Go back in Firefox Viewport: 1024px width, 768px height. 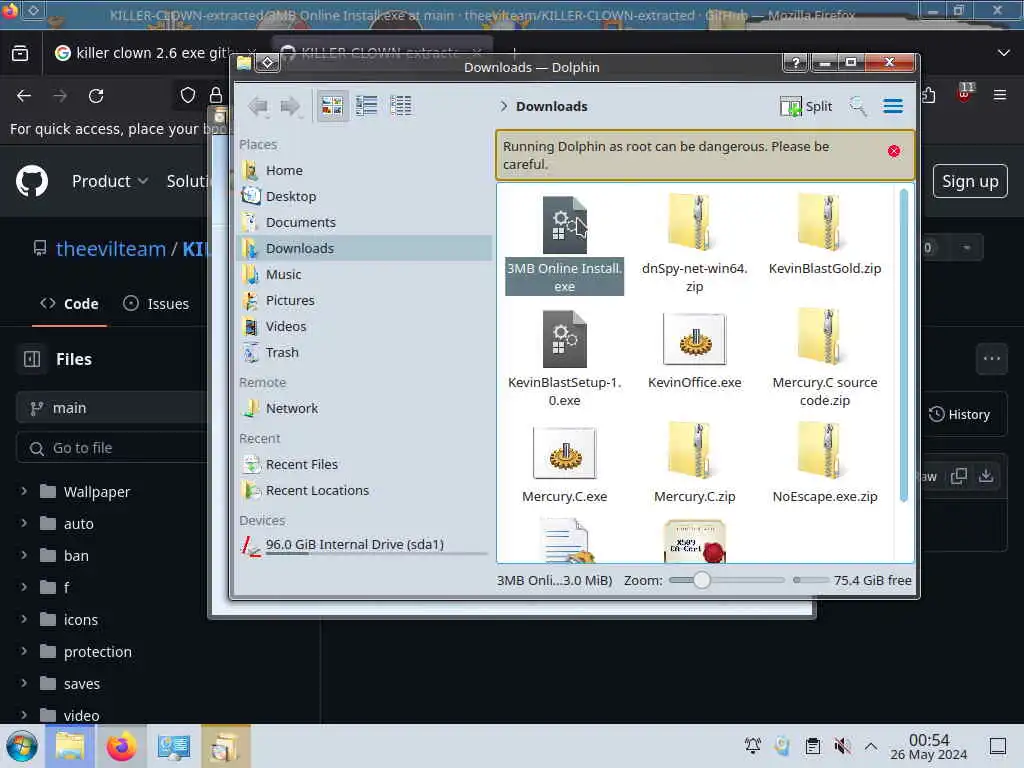(x=24, y=96)
